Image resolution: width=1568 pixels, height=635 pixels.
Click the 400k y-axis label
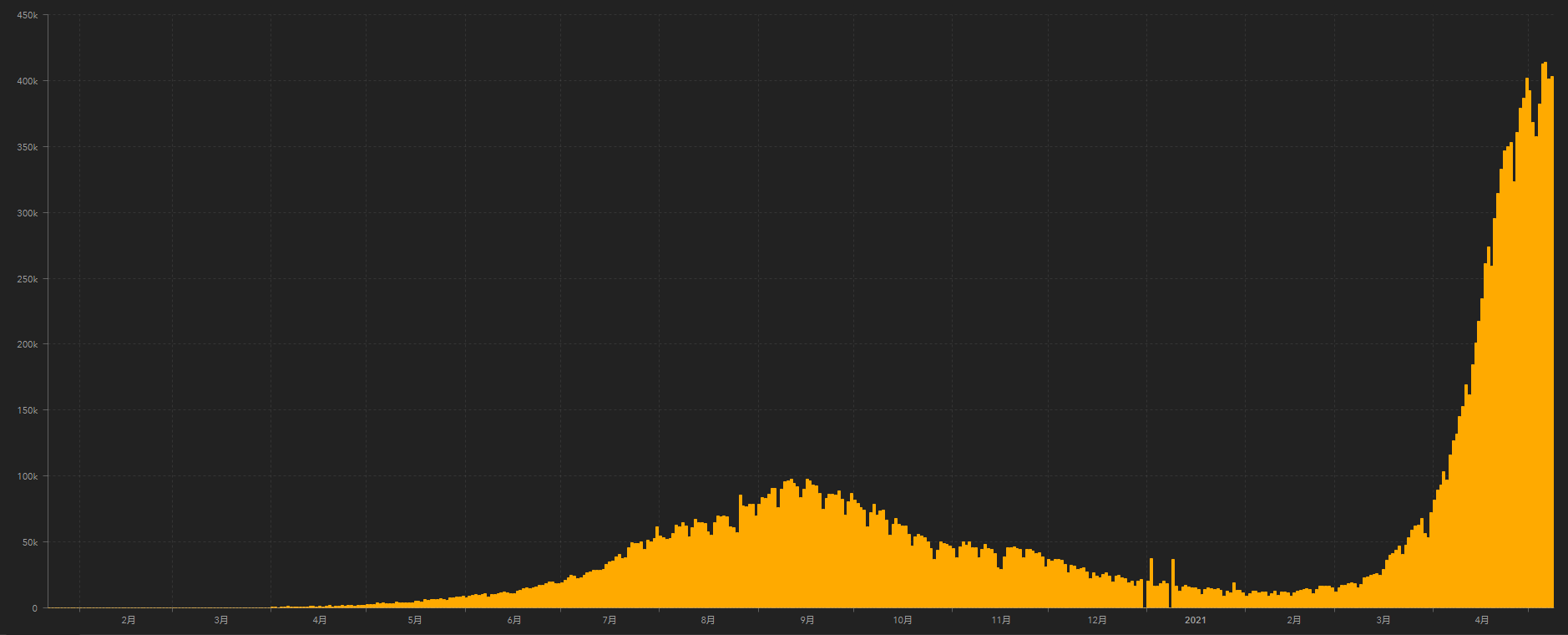(28, 81)
